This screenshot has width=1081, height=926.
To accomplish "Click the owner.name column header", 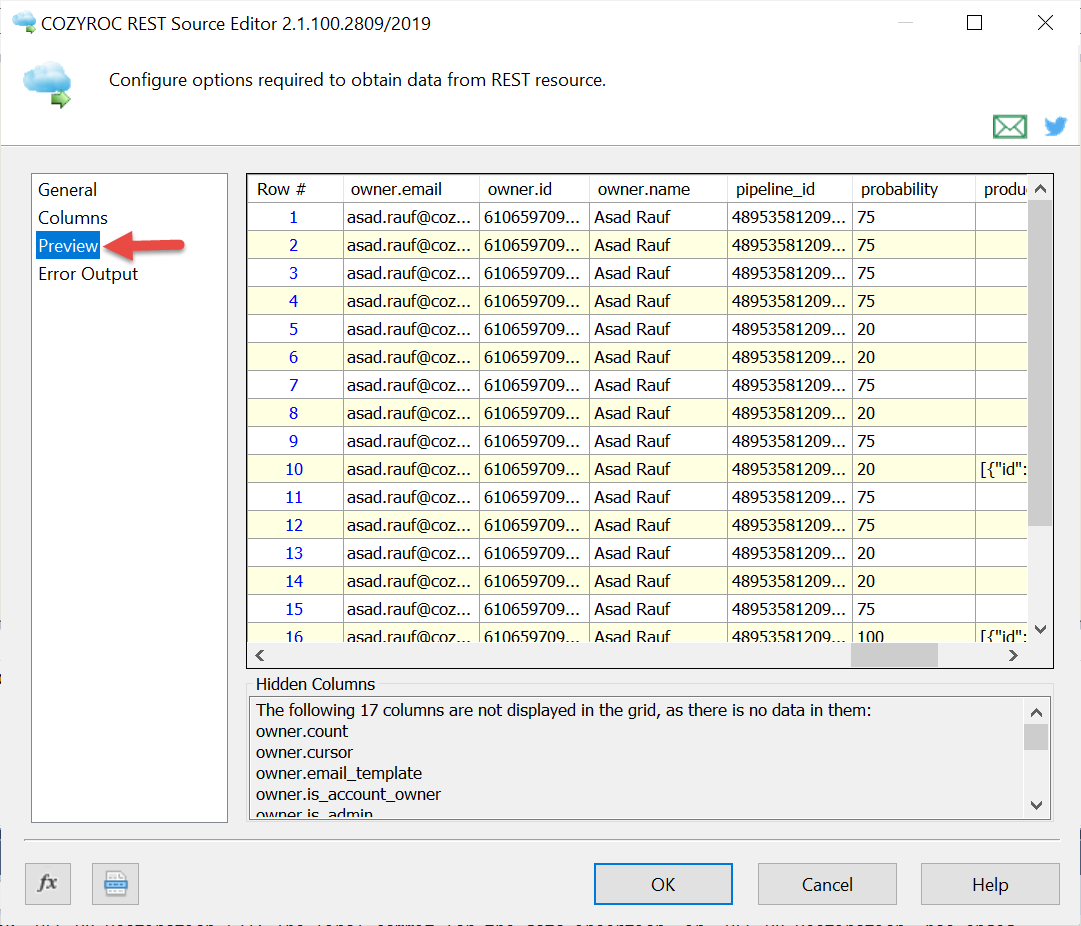I will coord(658,189).
